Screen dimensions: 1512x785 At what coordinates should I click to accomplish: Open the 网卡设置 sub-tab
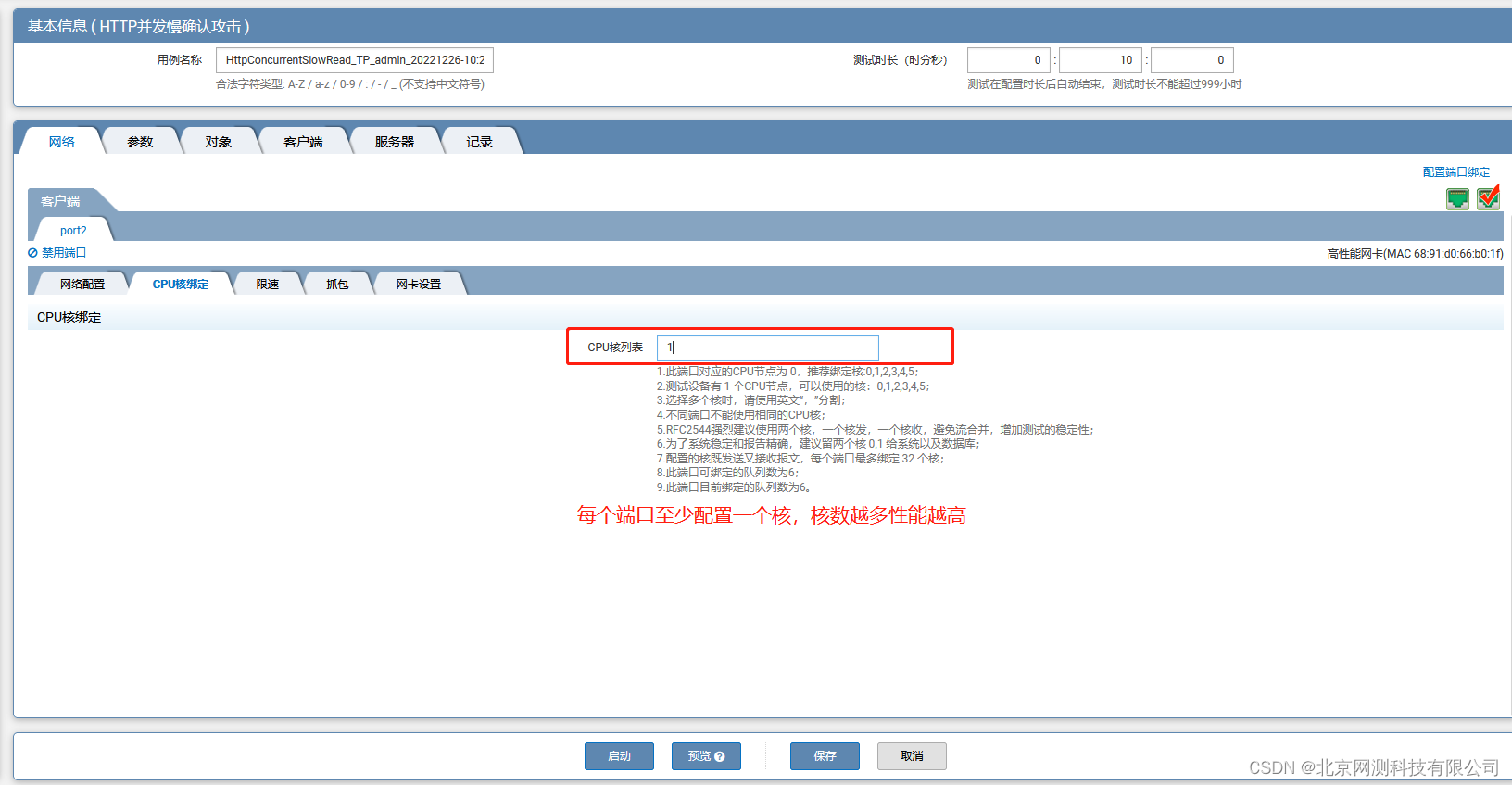coord(419,284)
